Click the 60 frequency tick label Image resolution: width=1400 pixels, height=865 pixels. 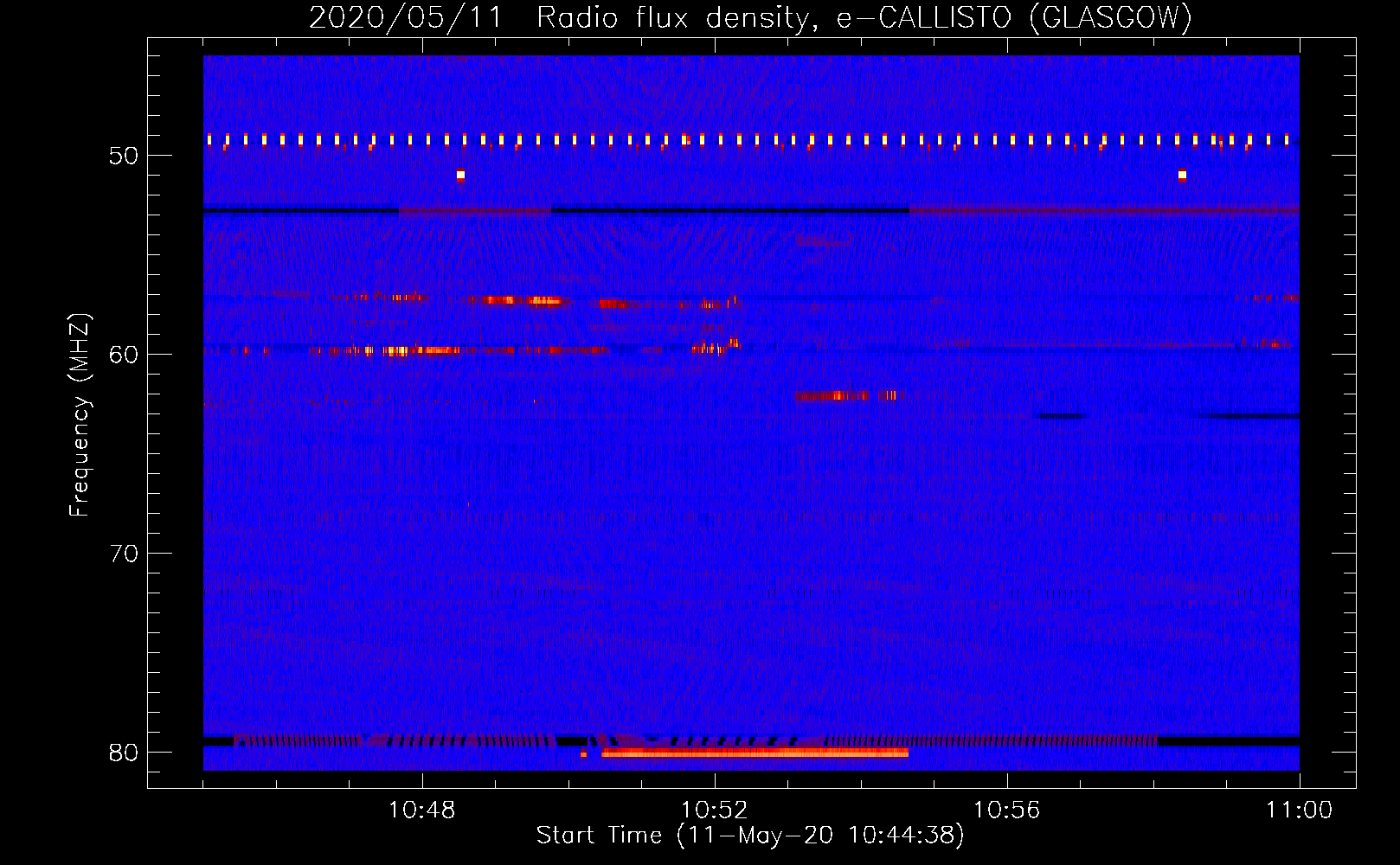click(x=124, y=355)
